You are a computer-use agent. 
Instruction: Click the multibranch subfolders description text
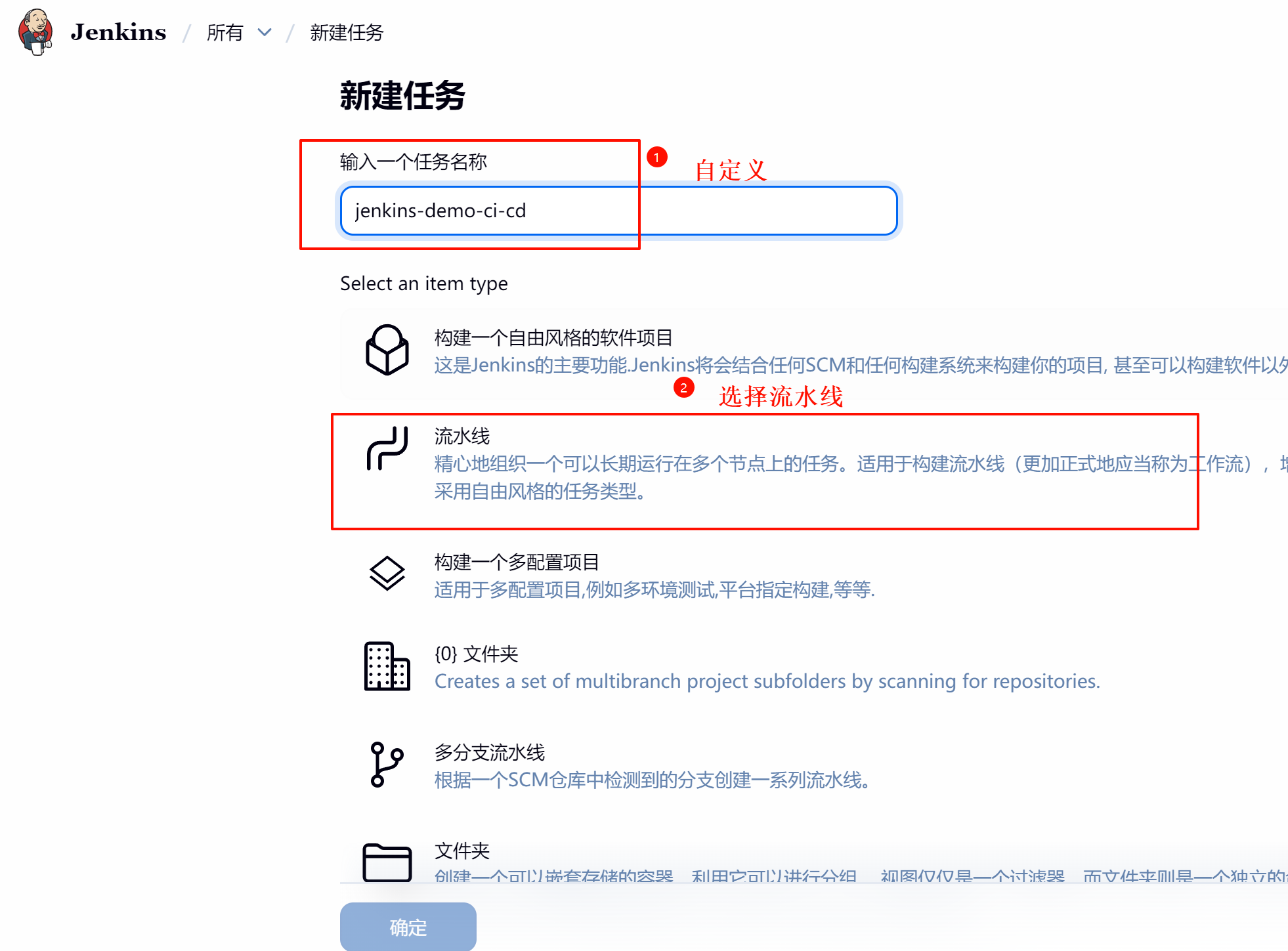(767, 681)
